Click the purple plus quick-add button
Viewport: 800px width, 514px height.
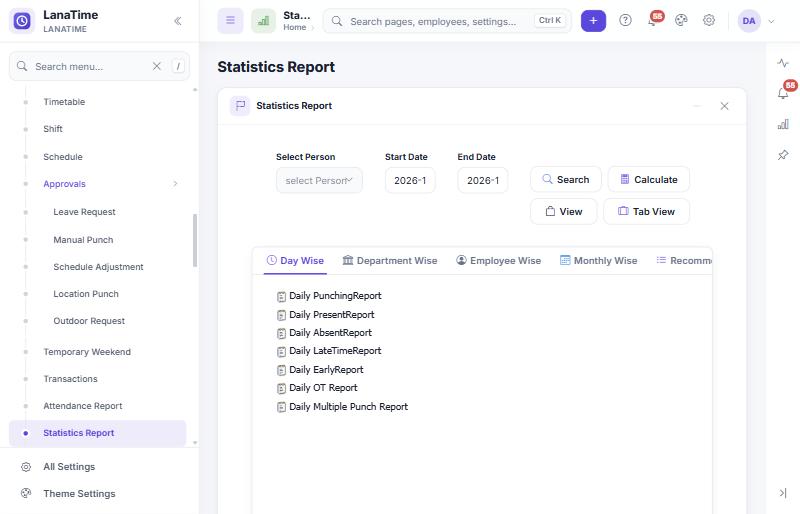pos(593,21)
